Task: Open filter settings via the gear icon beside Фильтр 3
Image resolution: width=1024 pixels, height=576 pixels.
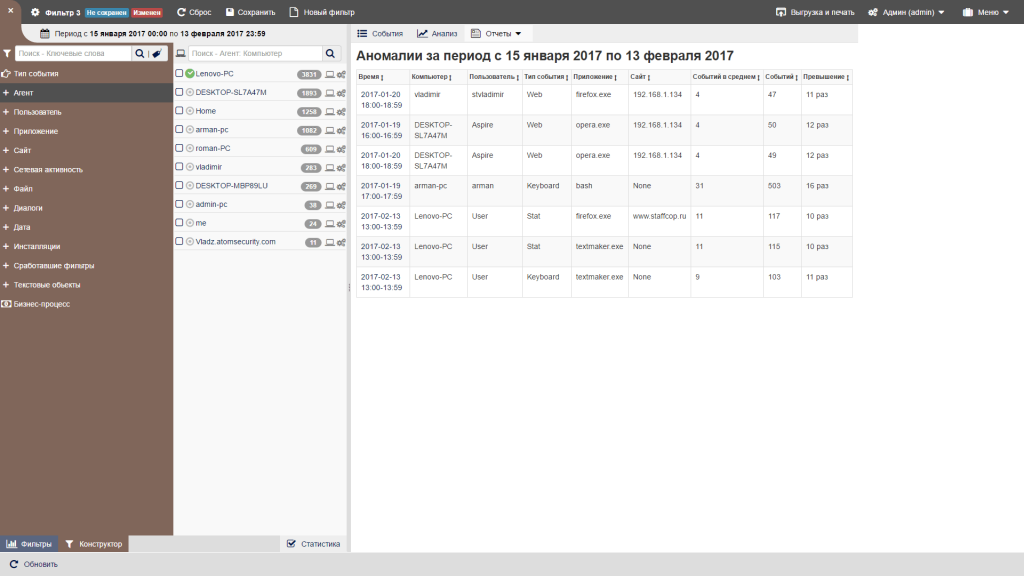Action: pyautogui.click(x=34, y=12)
